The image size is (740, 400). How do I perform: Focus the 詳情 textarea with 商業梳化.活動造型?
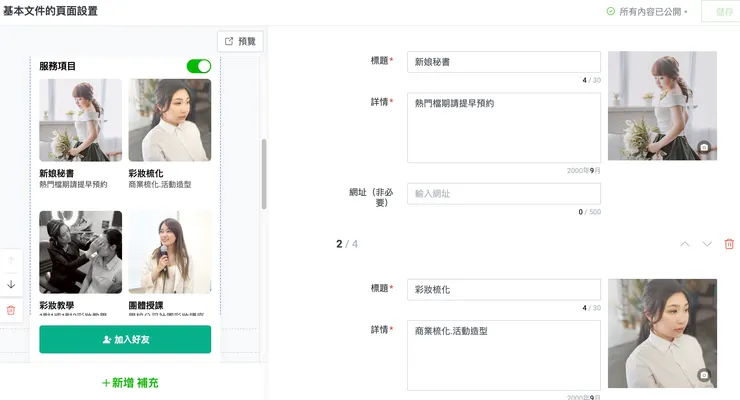click(x=504, y=355)
